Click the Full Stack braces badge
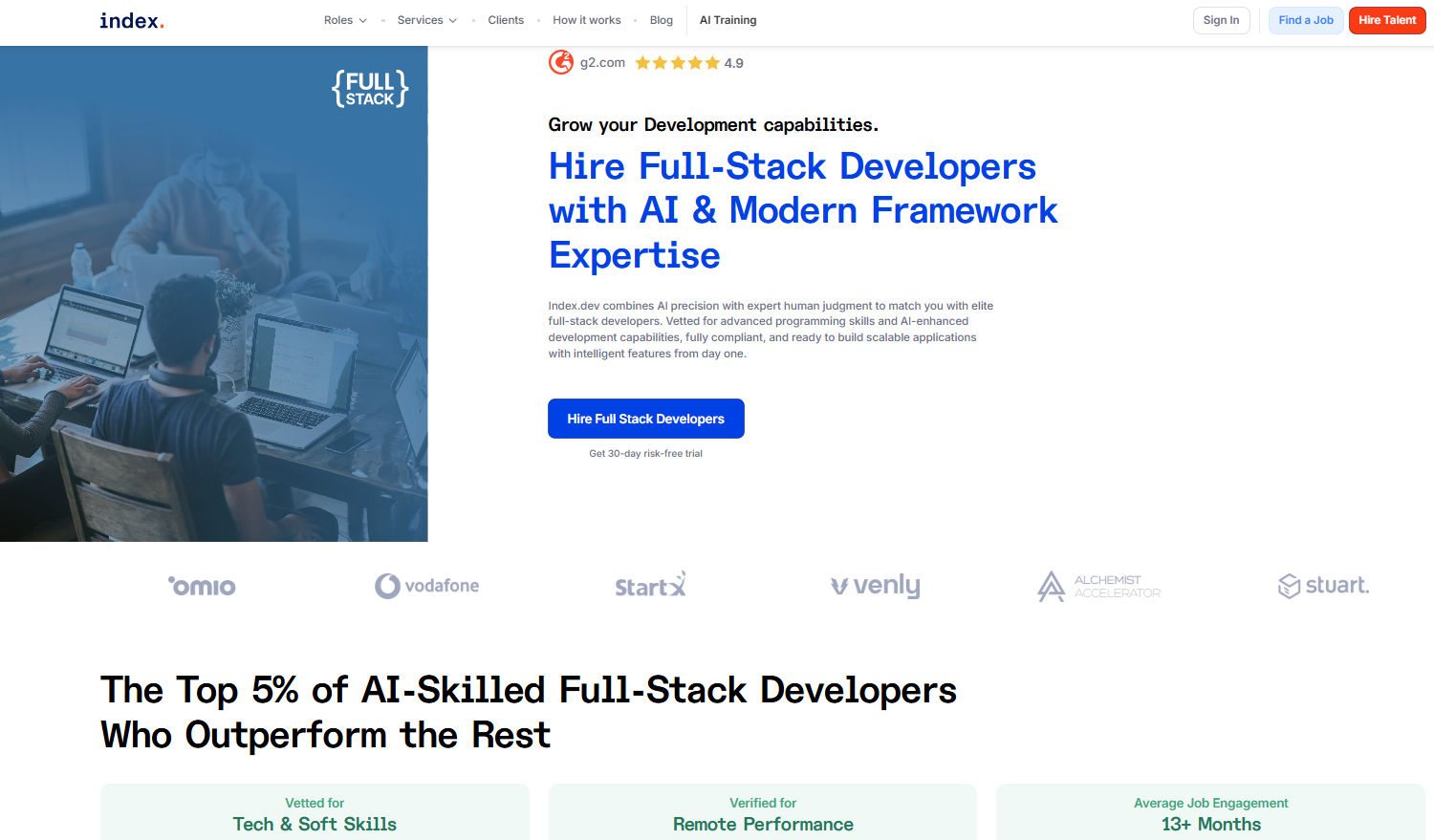1434x840 pixels. 370,89
